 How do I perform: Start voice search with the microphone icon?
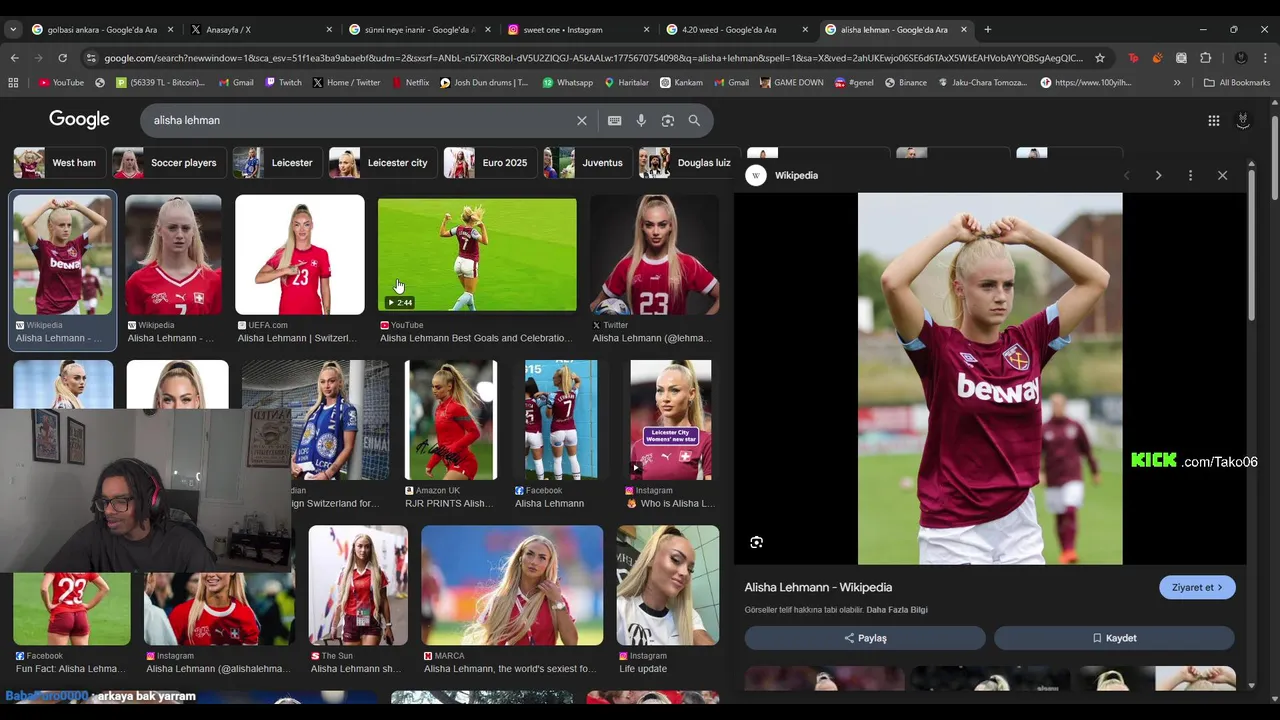(641, 120)
